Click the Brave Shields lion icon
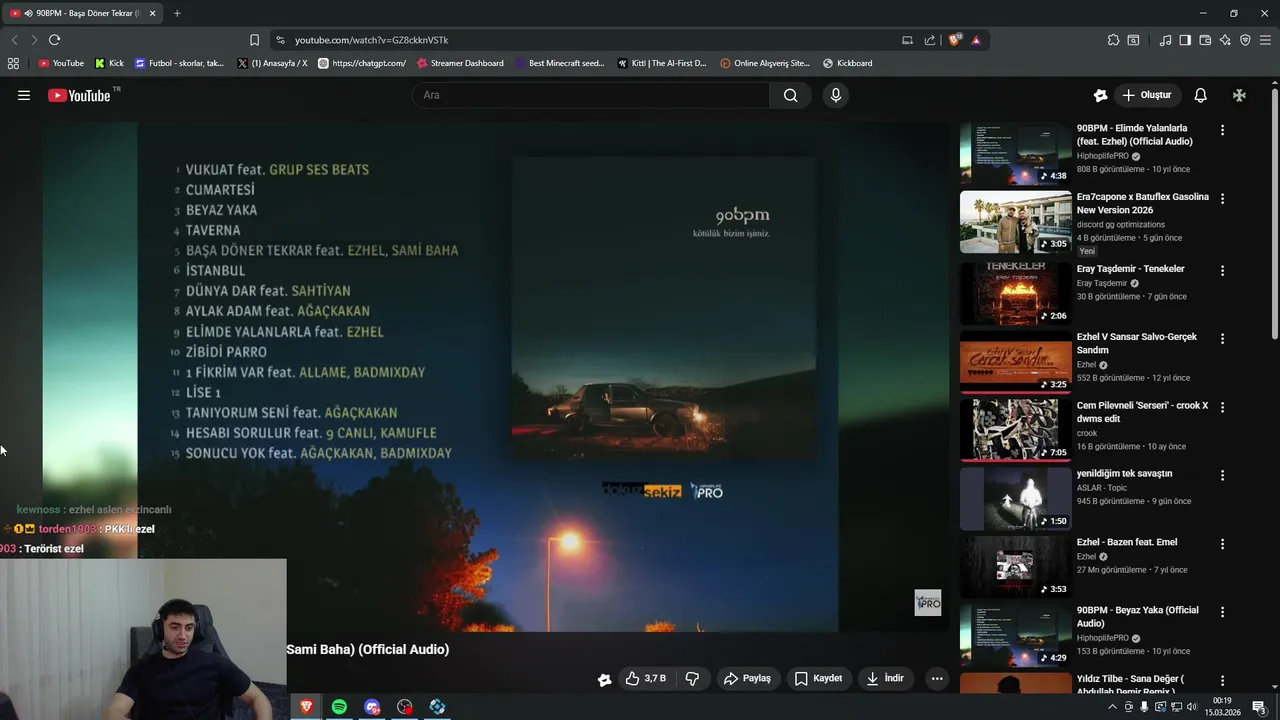Viewport: 1280px width, 720px height. tap(954, 40)
